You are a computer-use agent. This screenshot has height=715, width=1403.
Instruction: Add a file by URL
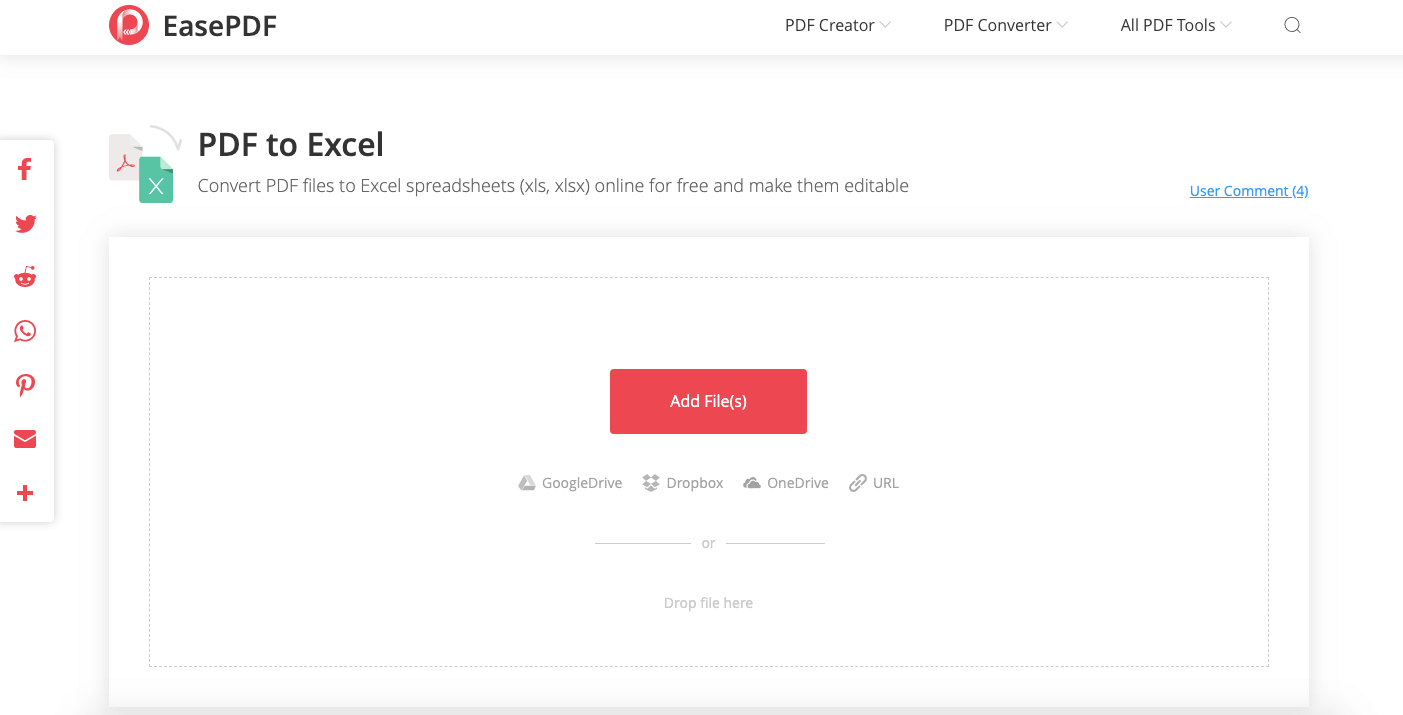[x=874, y=483]
